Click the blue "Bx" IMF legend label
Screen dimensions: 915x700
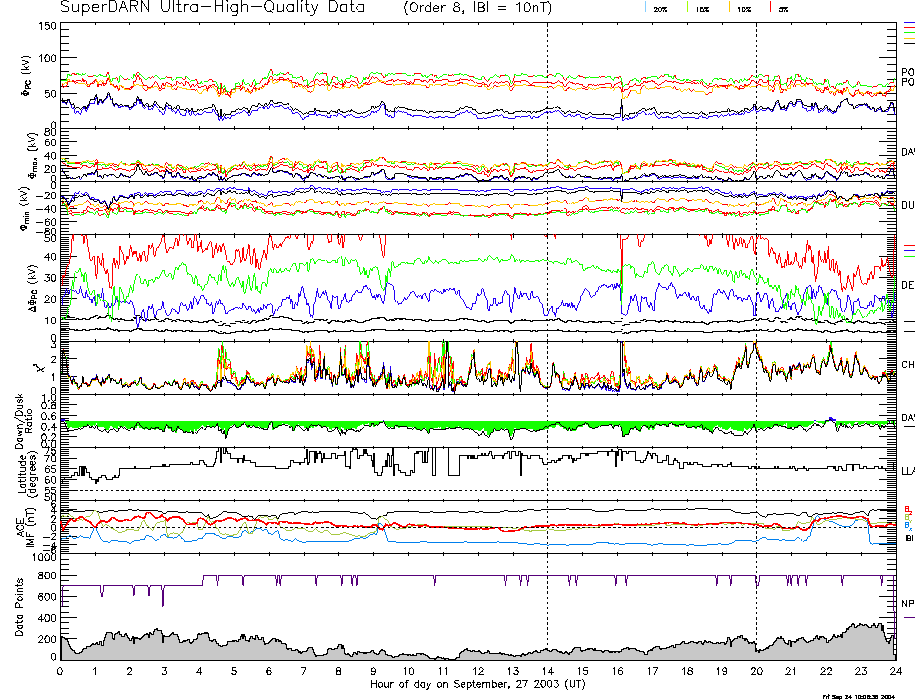907,526
